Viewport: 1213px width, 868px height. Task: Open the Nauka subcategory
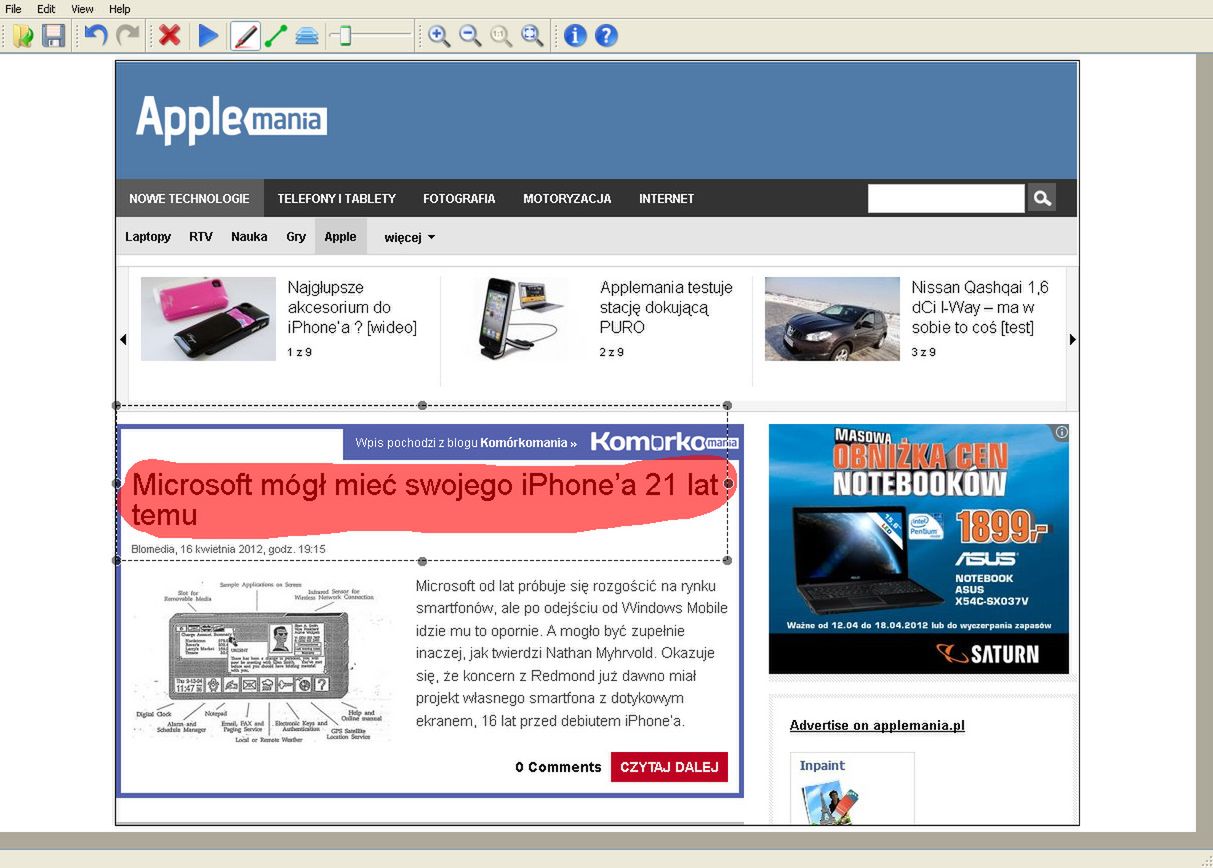coord(249,237)
